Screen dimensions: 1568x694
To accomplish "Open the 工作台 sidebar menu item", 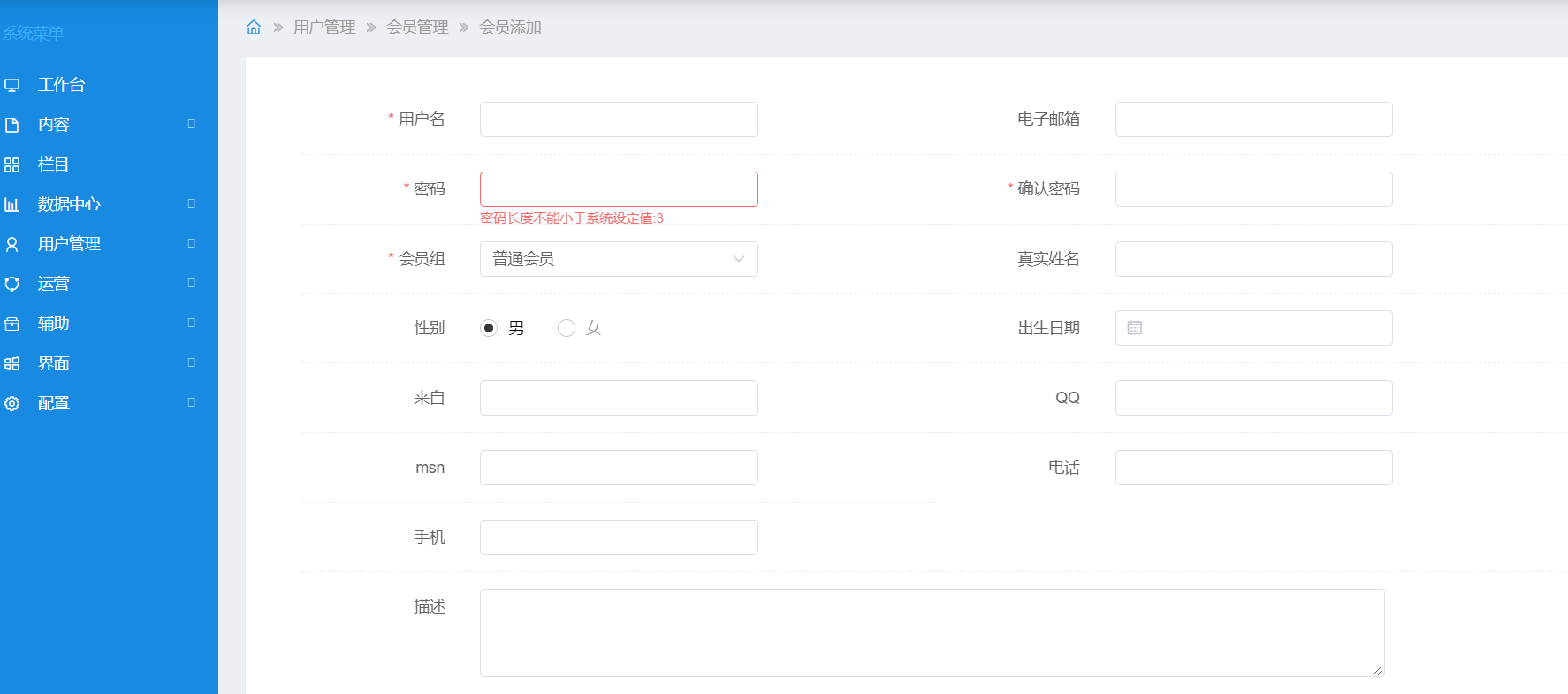I will [x=61, y=85].
